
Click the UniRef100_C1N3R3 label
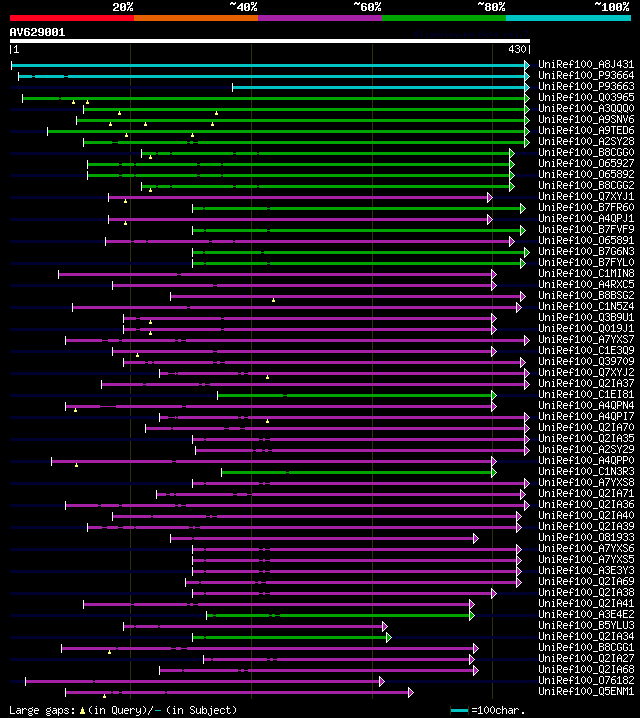tap(586, 471)
